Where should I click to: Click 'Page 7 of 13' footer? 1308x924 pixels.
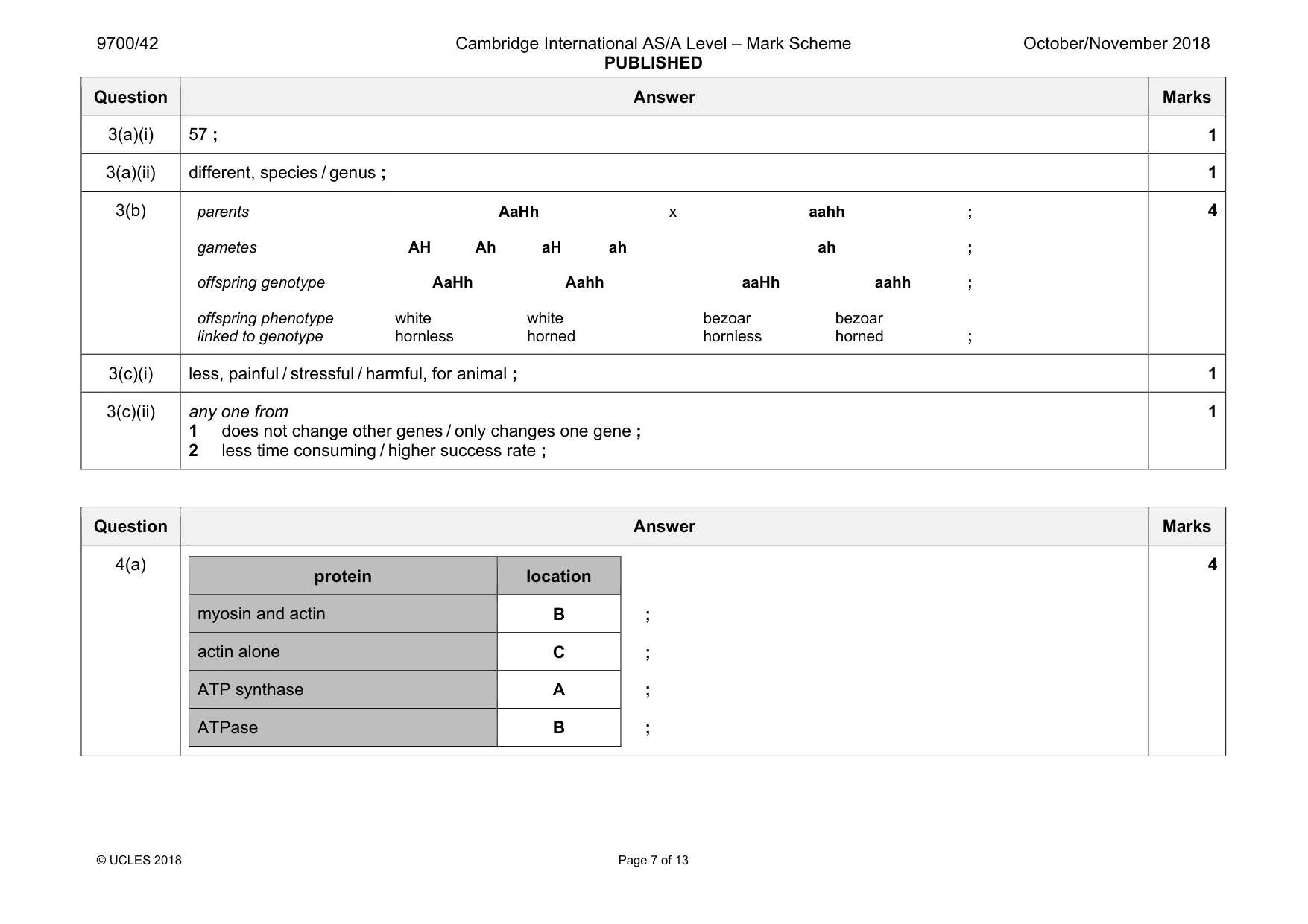coord(653,860)
